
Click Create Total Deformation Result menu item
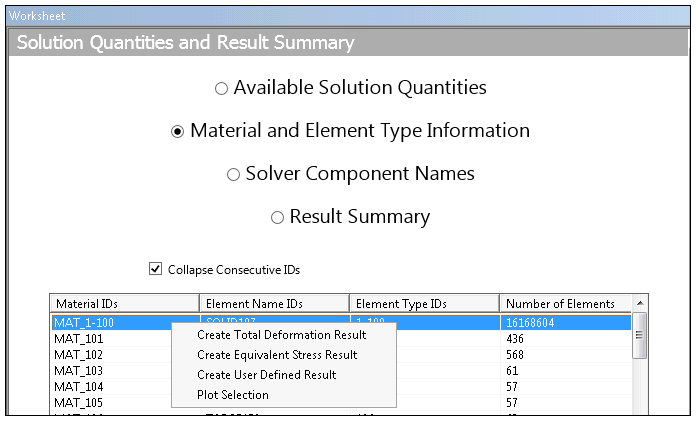[x=281, y=335]
